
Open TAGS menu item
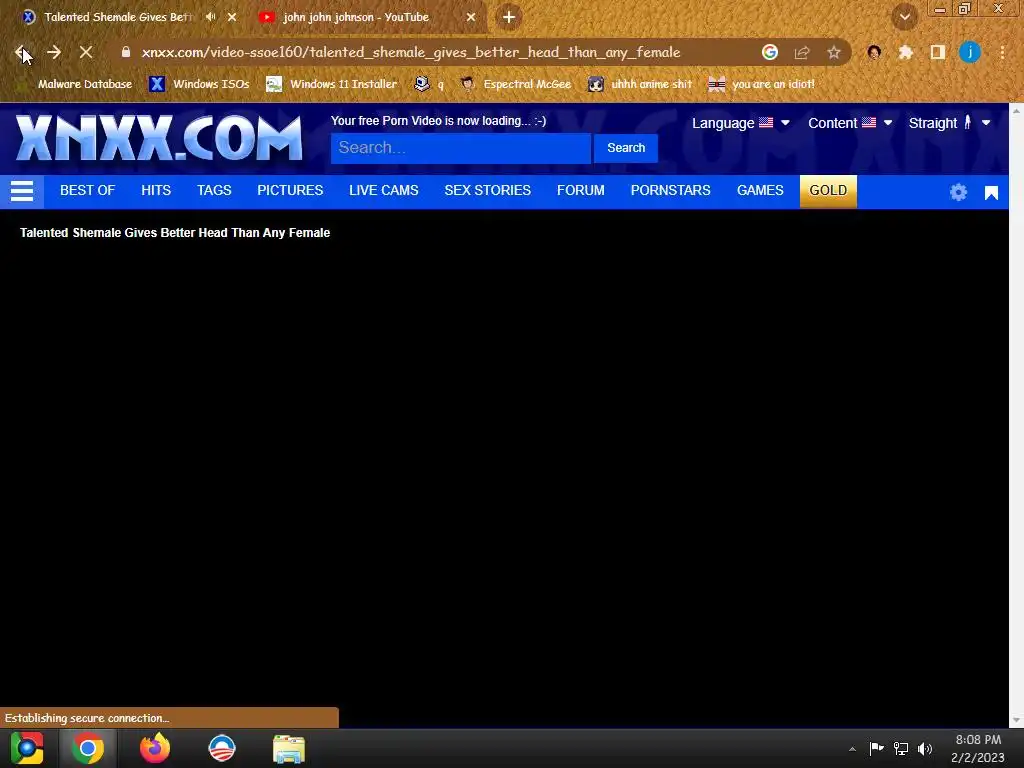214,191
